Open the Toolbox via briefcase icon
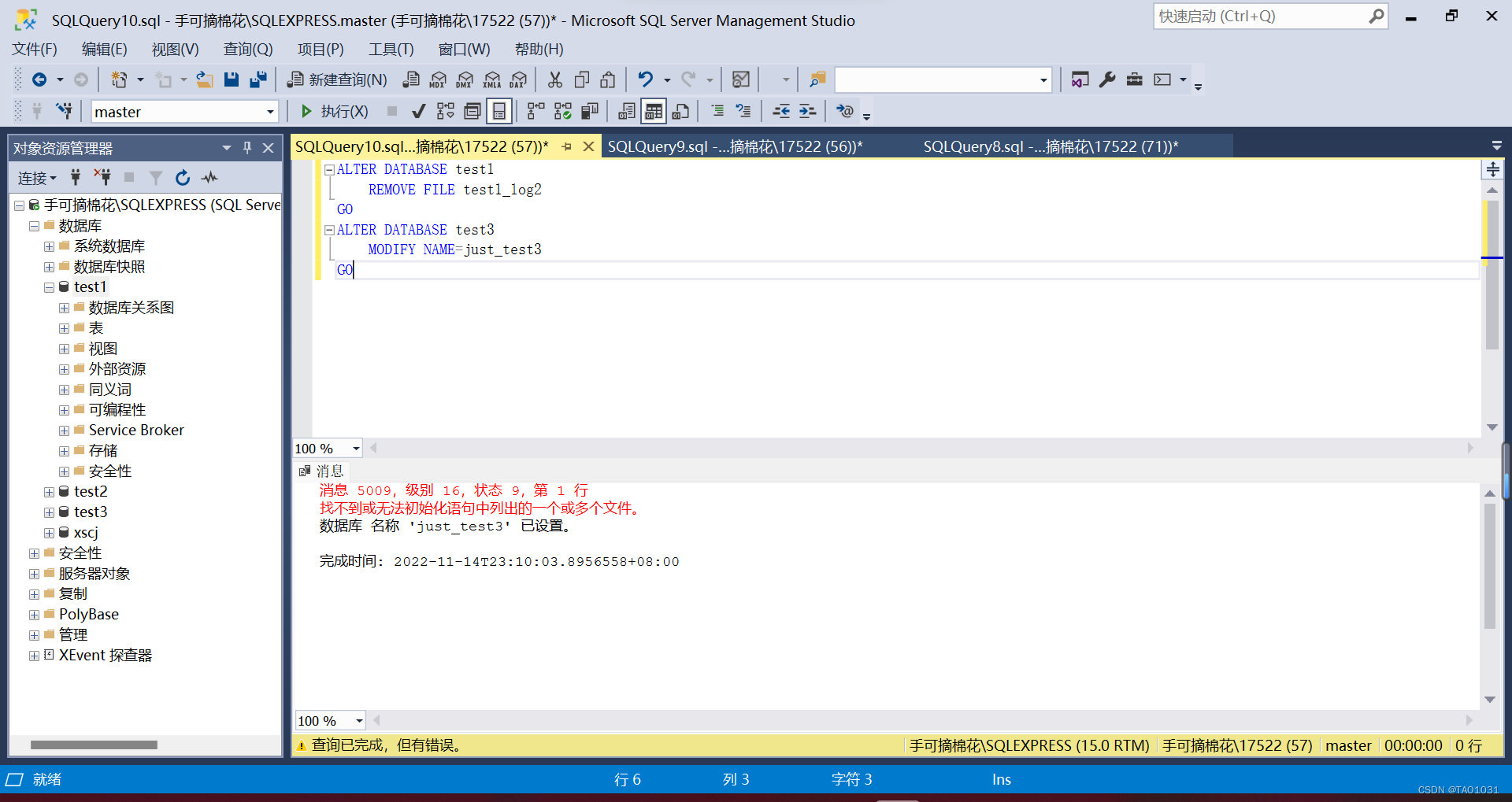This screenshot has width=1512, height=802. (x=1134, y=79)
